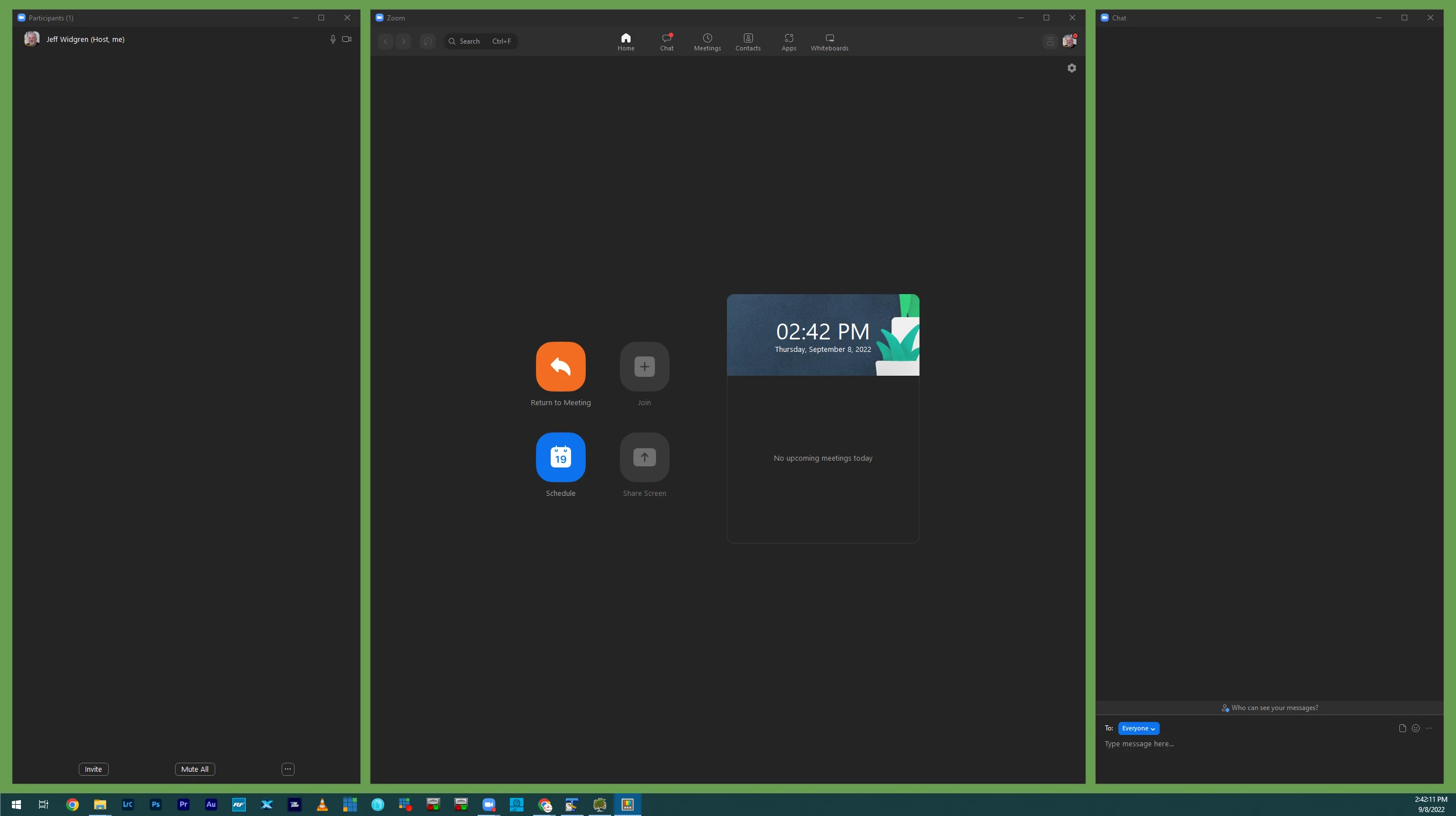This screenshot has width=1456, height=816.
Task: Click the emoji icon in Chat
Action: click(x=1415, y=728)
